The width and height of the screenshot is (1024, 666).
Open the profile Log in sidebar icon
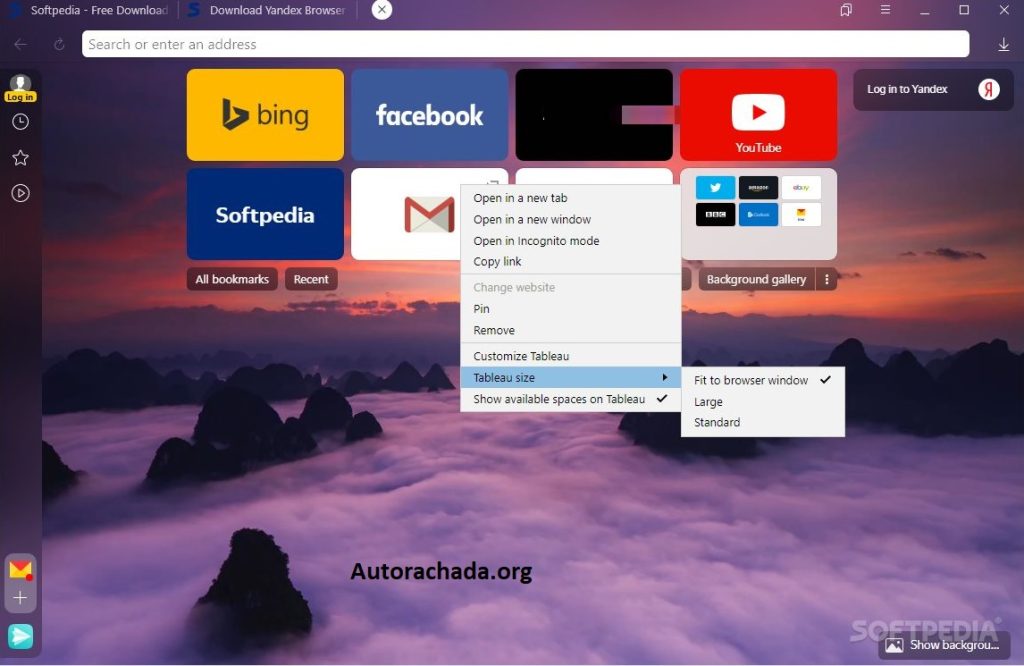point(20,88)
